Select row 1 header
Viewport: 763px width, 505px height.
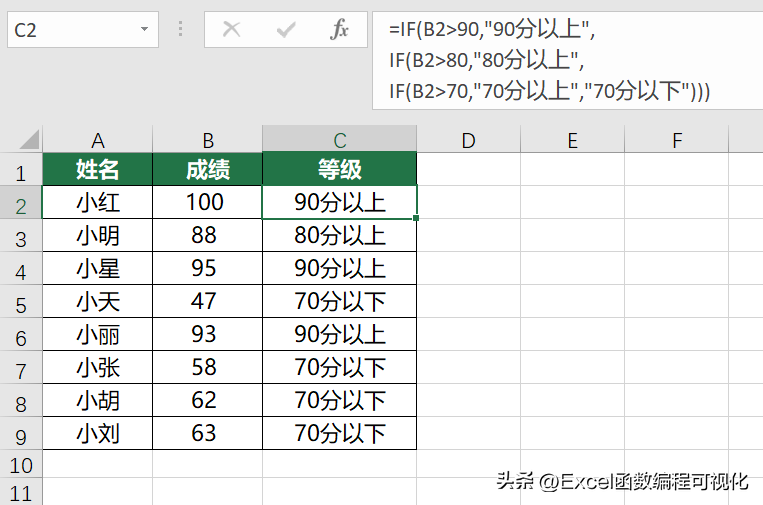click(21, 169)
